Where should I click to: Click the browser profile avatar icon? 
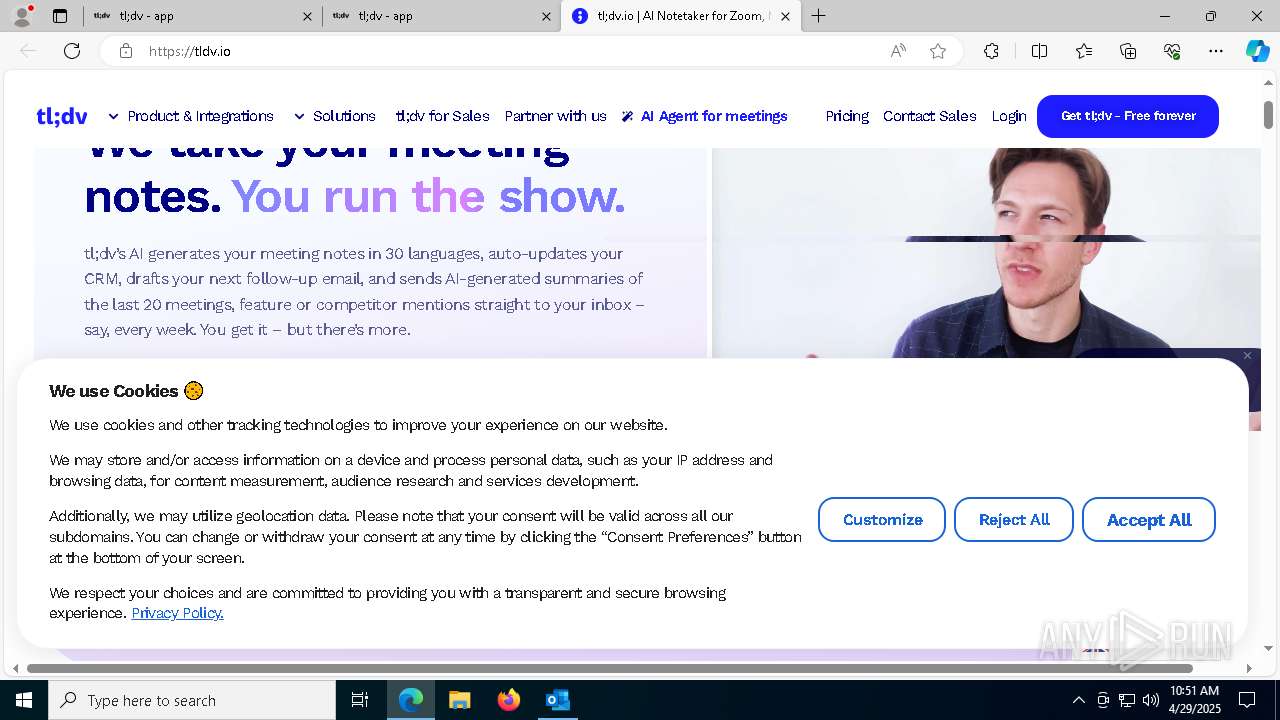pos(22,16)
